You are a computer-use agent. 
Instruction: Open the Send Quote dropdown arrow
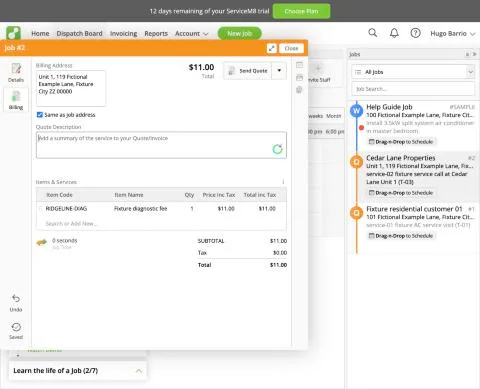pos(279,71)
